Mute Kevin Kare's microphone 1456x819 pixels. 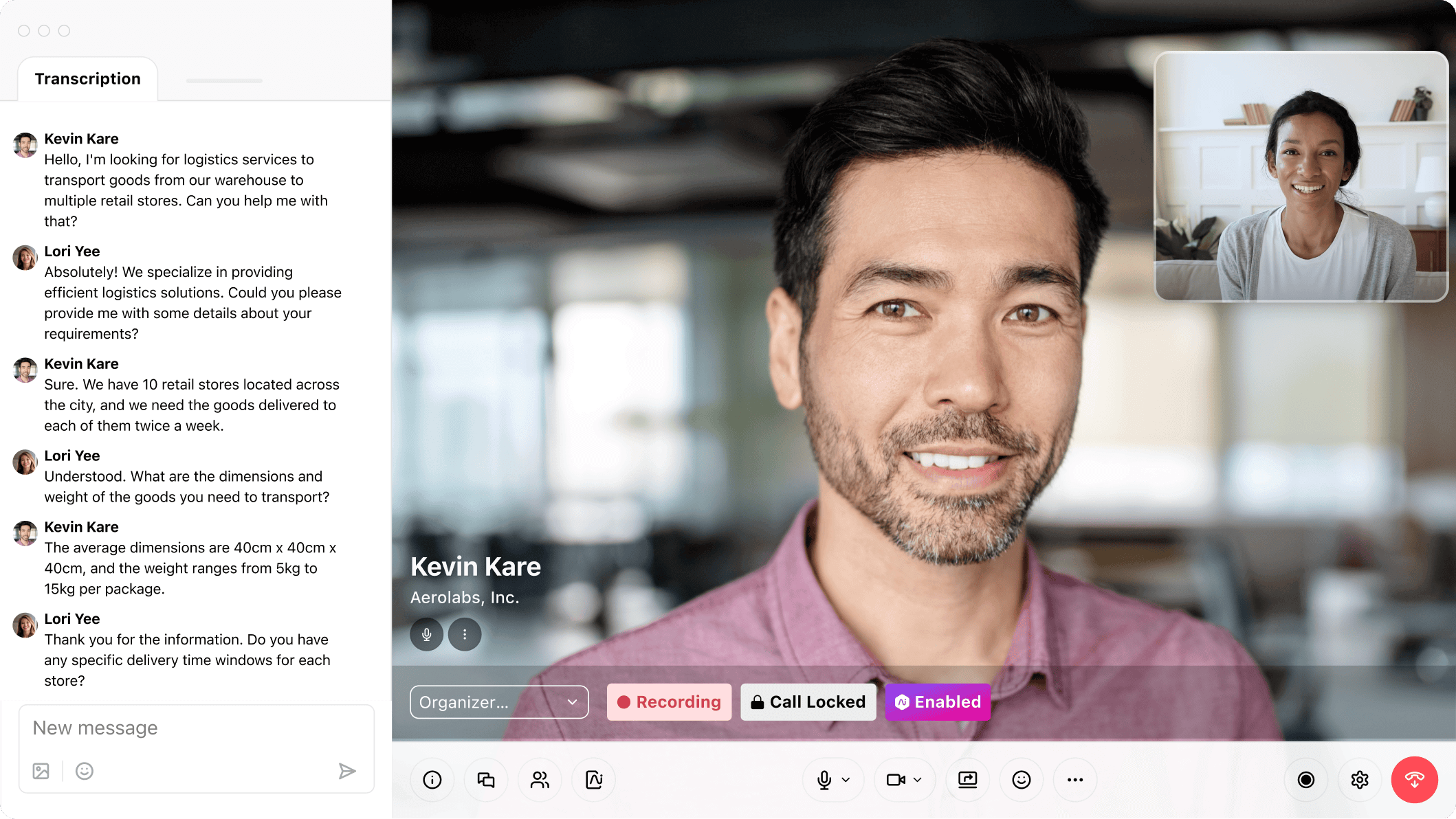pyautogui.click(x=426, y=634)
